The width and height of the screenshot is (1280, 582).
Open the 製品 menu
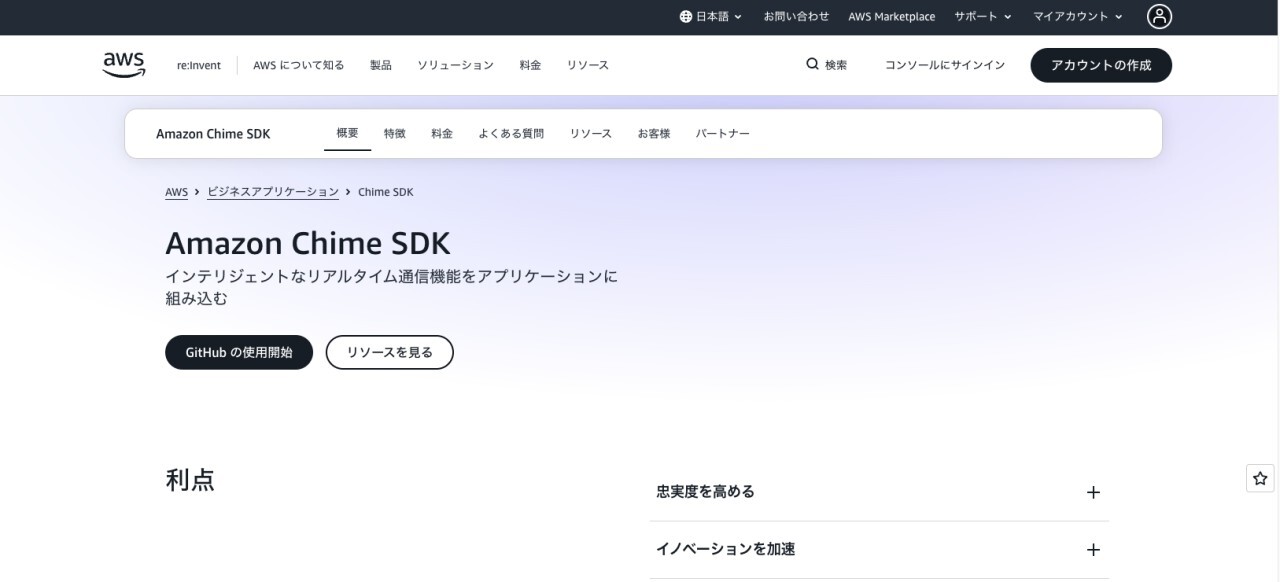381,65
